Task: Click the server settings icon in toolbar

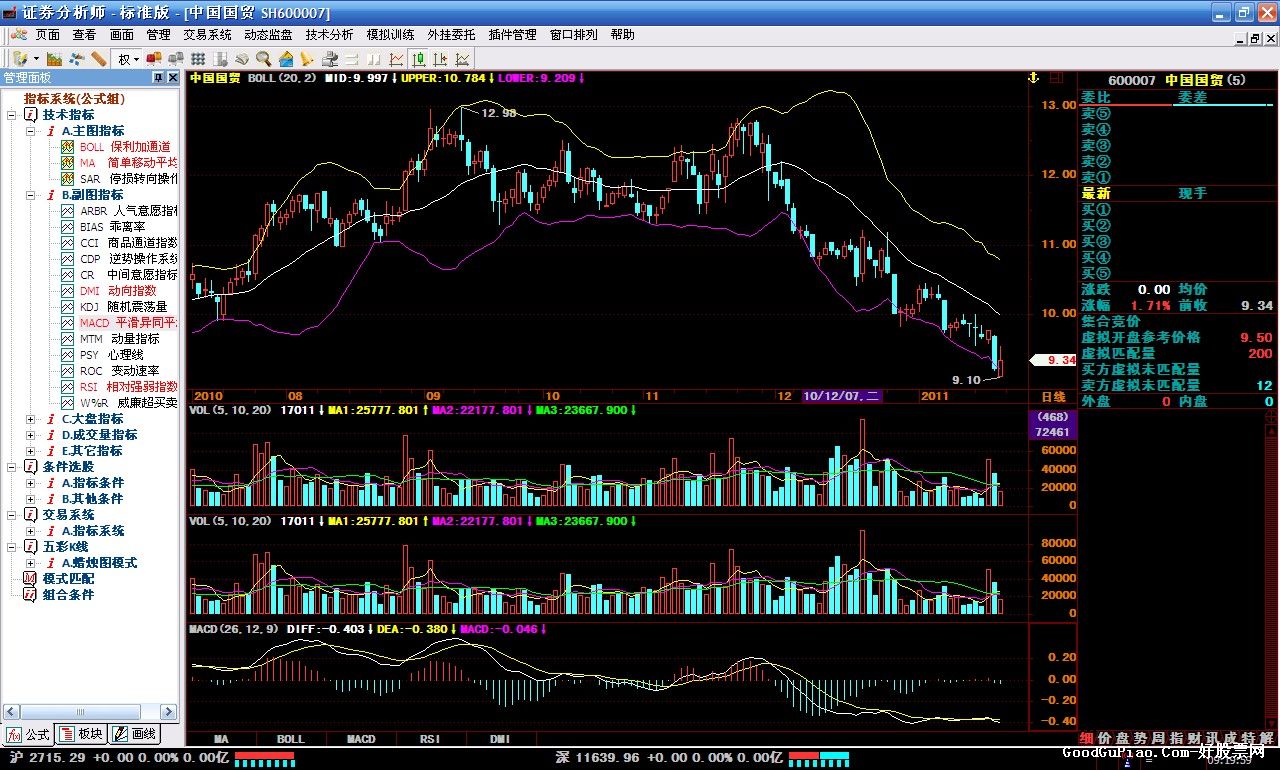Action: pyautogui.click(x=220, y=59)
